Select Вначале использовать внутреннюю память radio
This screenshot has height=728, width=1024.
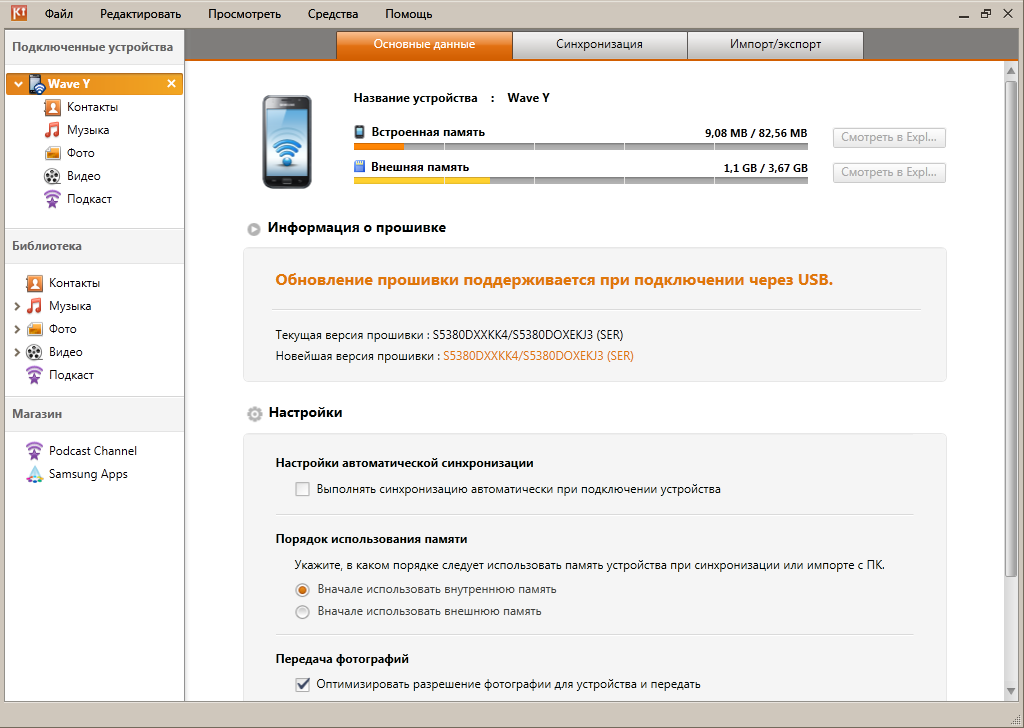pos(302,590)
